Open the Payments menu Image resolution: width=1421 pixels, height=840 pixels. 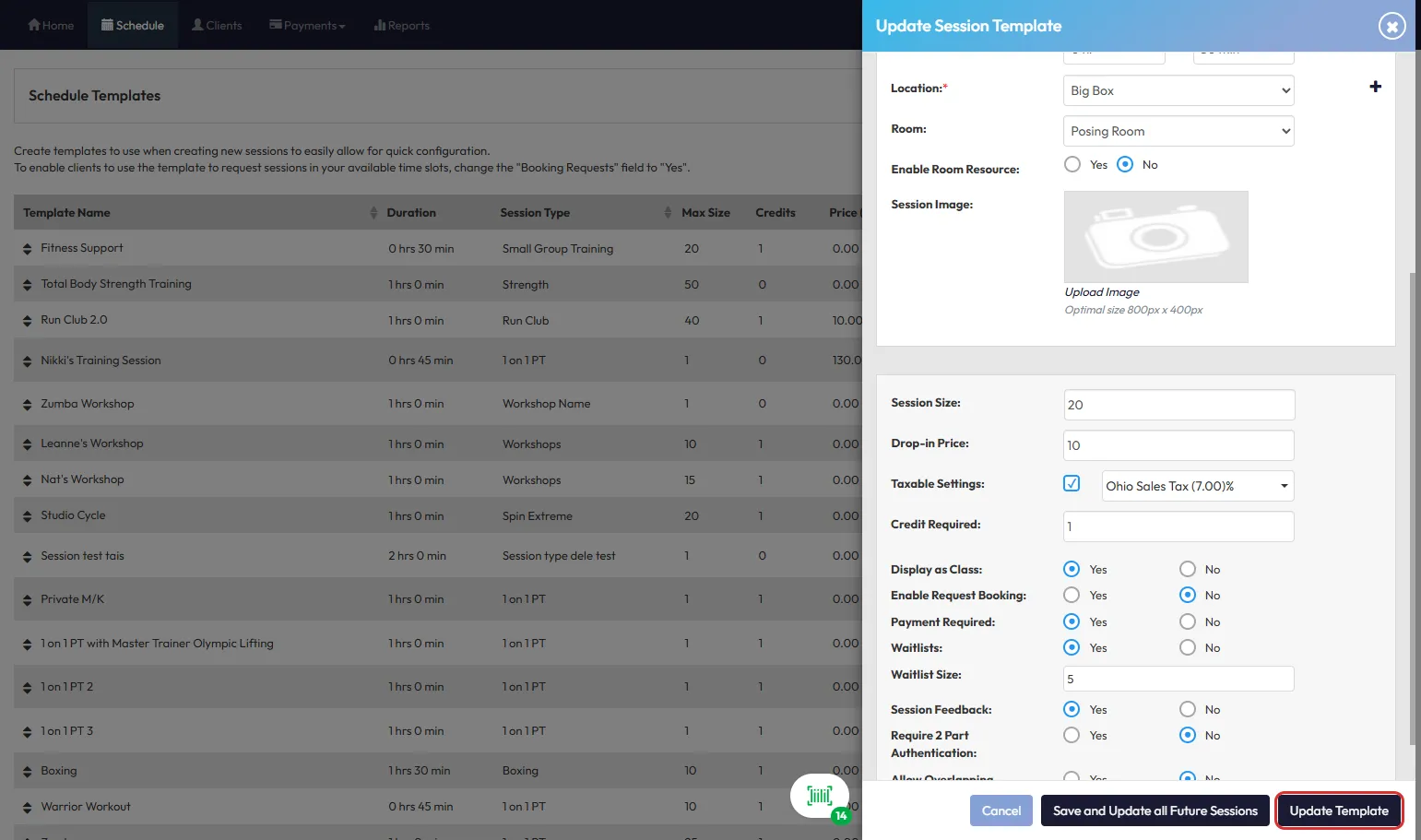[307, 26]
